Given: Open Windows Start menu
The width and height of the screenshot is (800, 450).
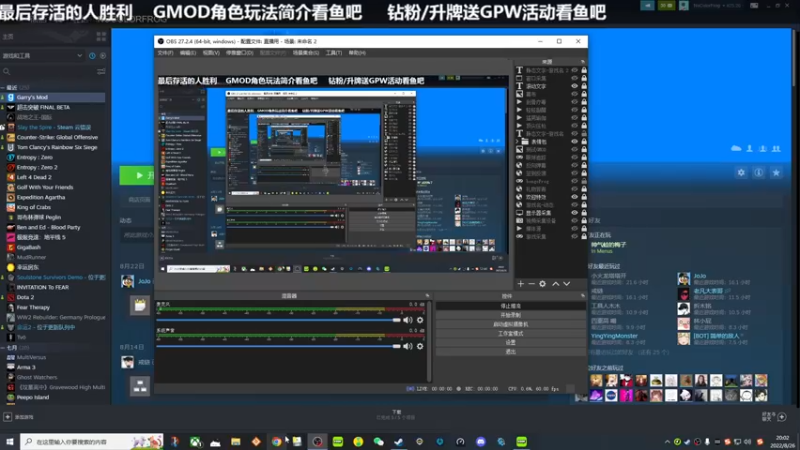Looking at the screenshot, I should click(10, 442).
